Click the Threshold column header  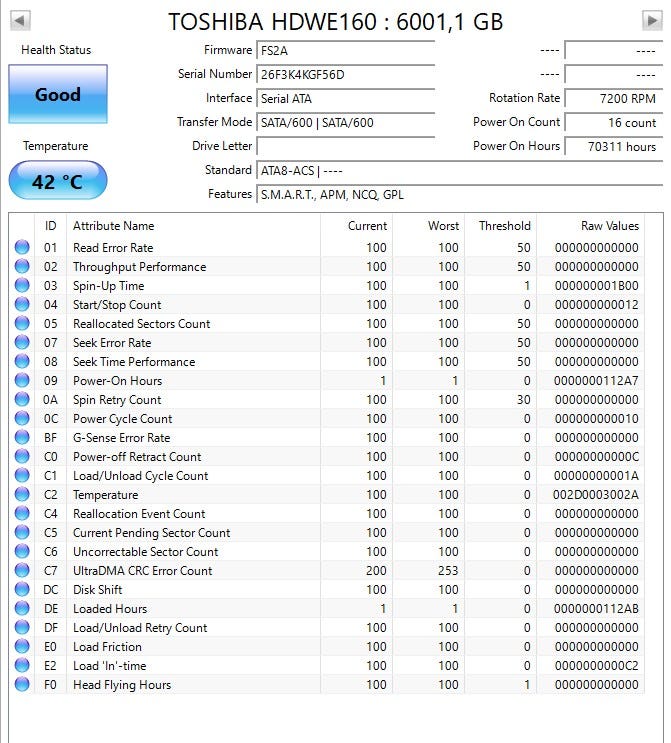coord(501,226)
